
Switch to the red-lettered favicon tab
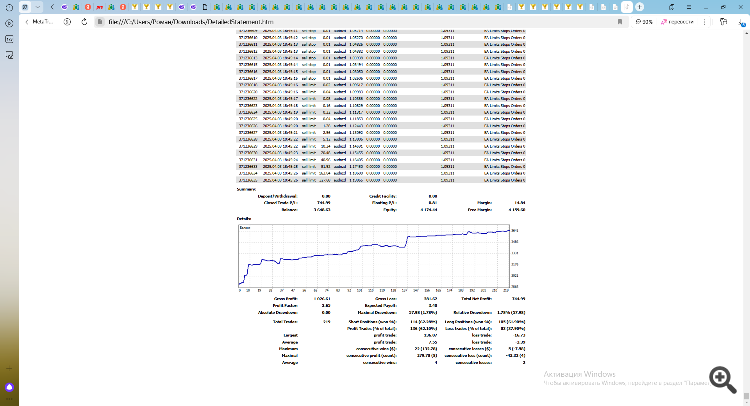click(x=99, y=7)
